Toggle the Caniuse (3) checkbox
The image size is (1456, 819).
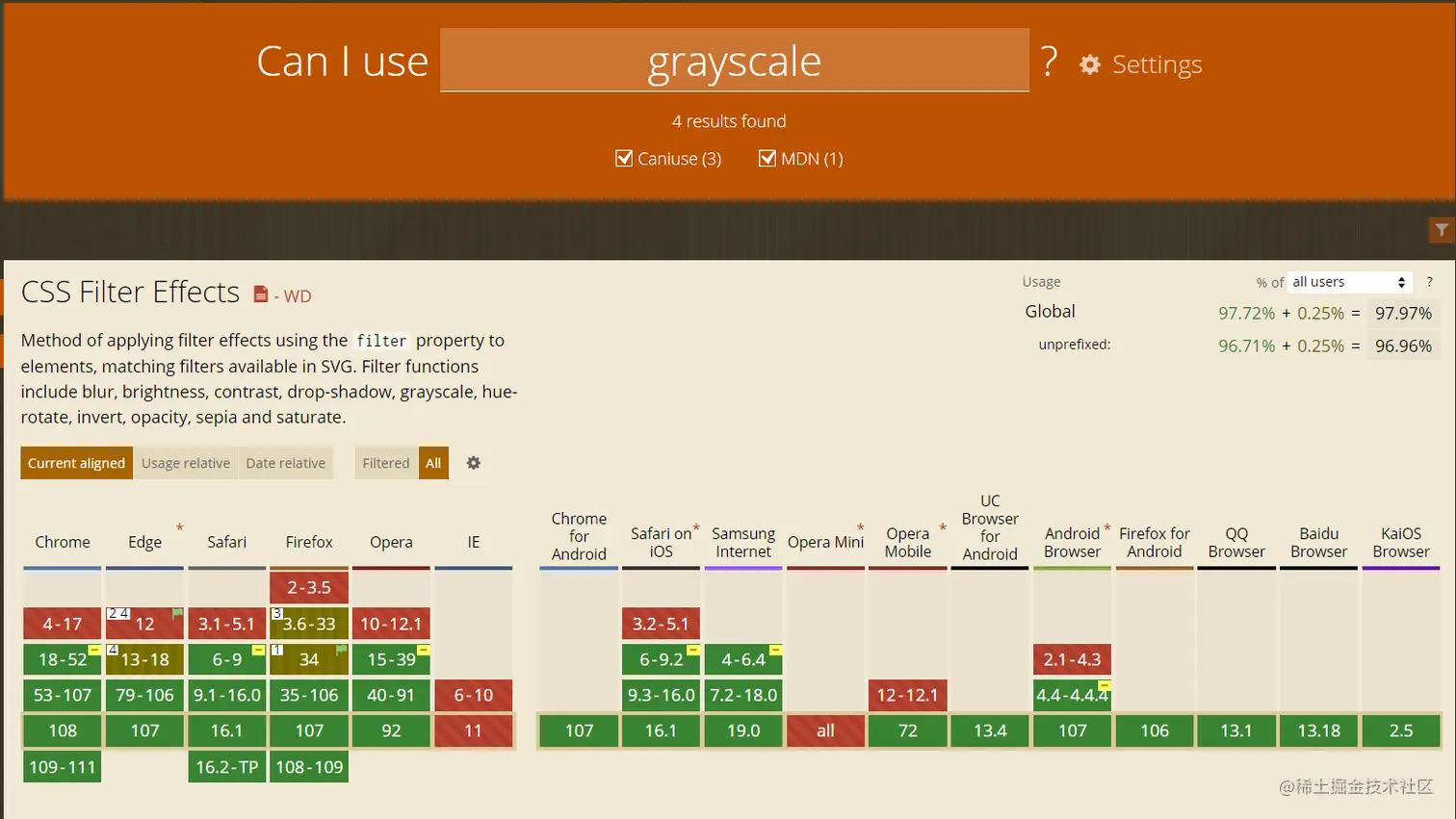point(624,158)
